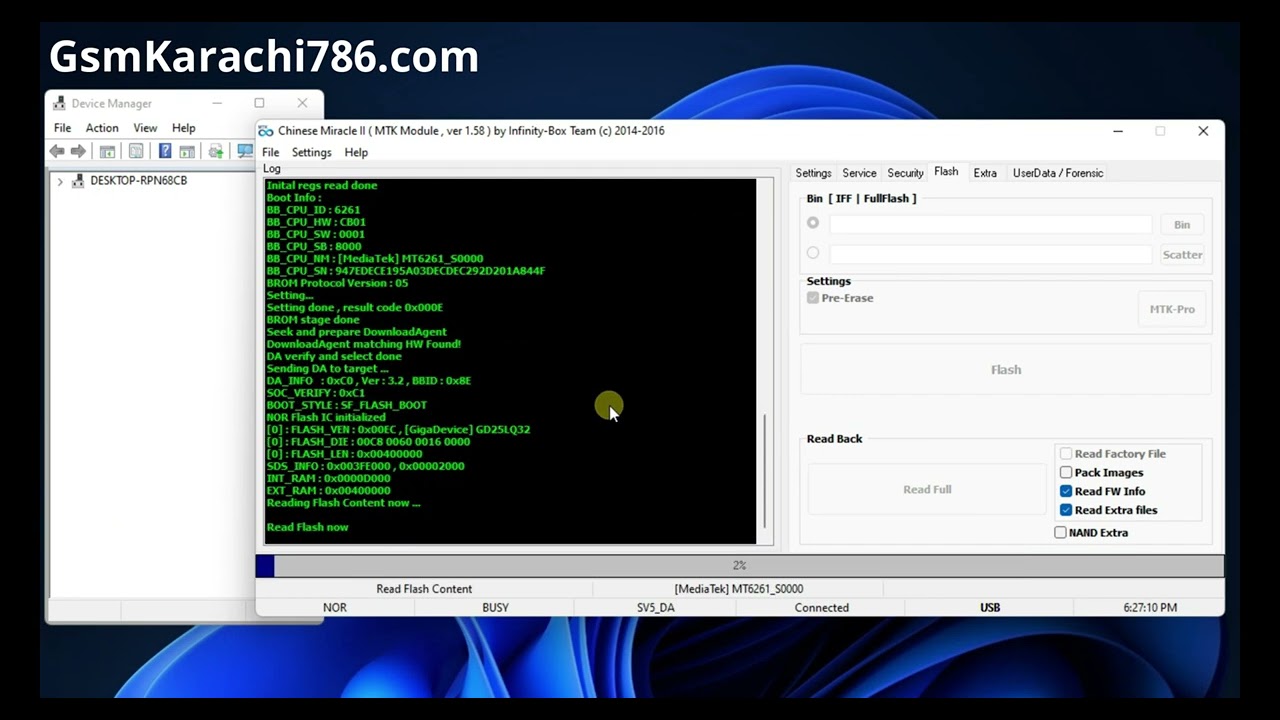Go back in Device Manager toolbar
Screen dimensions: 1280x720
click(57, 151)
